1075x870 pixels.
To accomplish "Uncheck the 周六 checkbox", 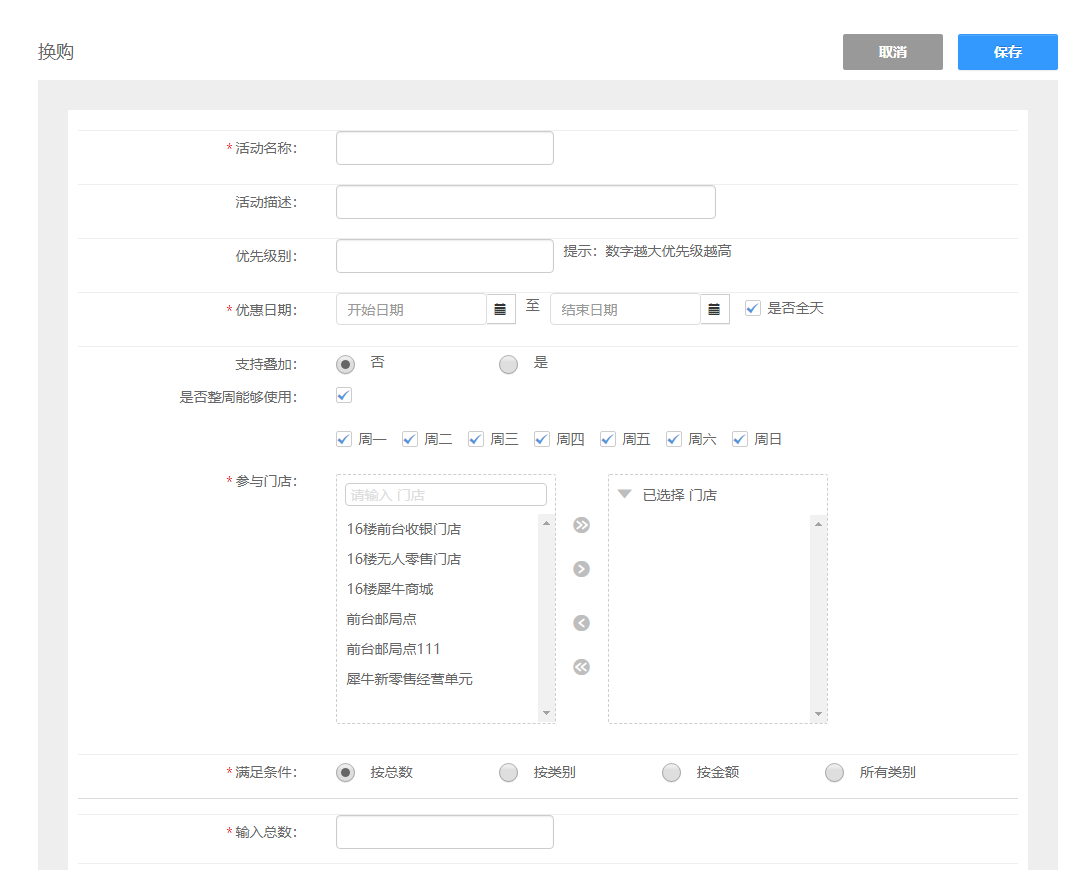I will click(674, 439).
